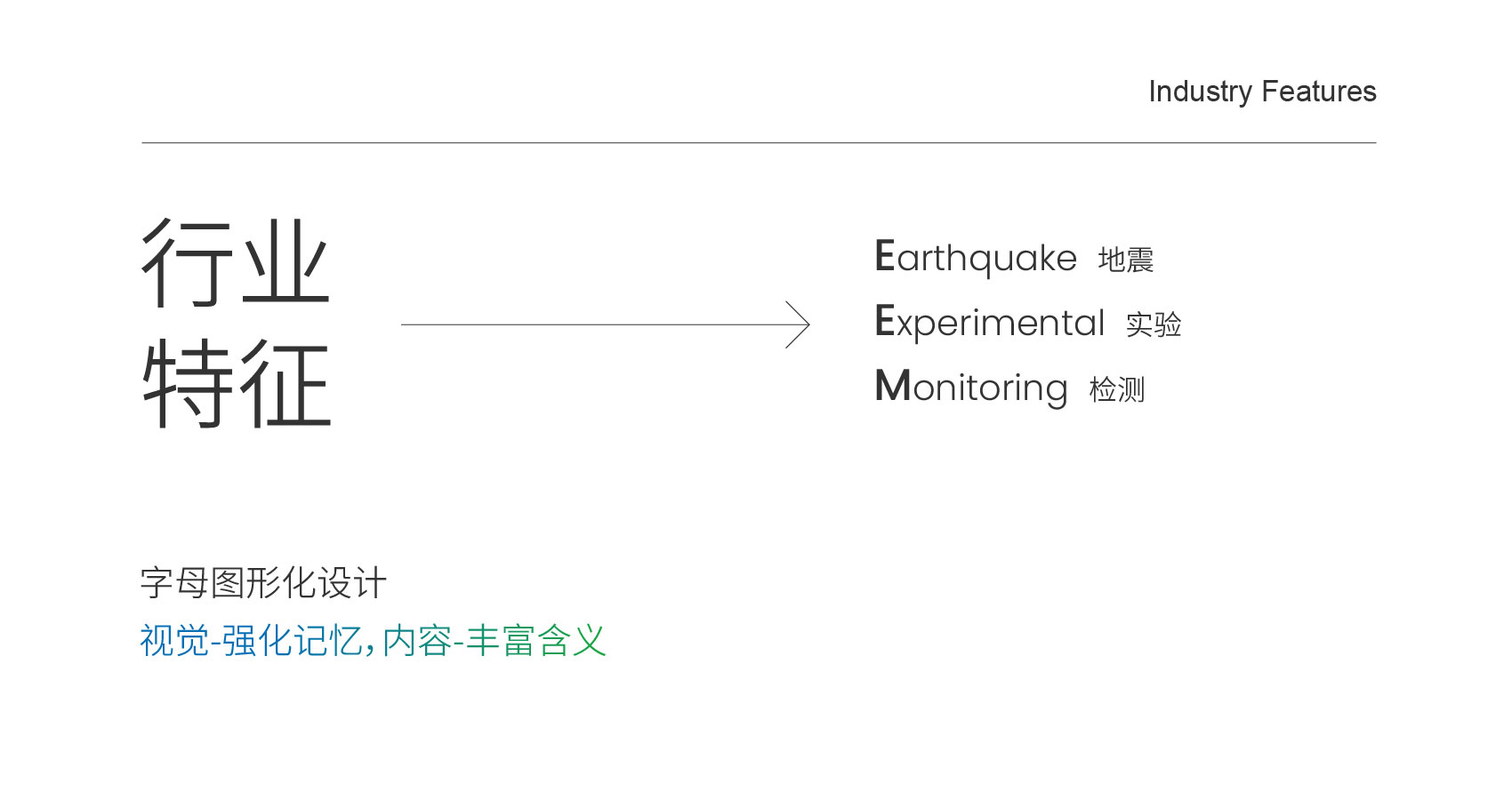Click the word Earthquake
This screenshot has height=800, width=1512.
(976, 258)
